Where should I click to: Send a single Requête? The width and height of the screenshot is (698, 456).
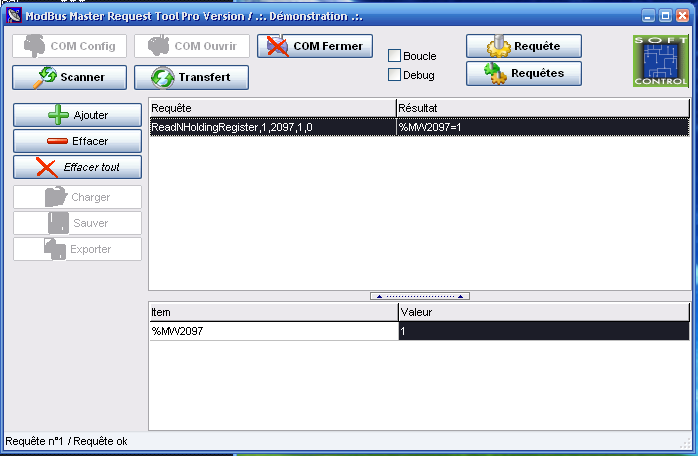(523, 46)
